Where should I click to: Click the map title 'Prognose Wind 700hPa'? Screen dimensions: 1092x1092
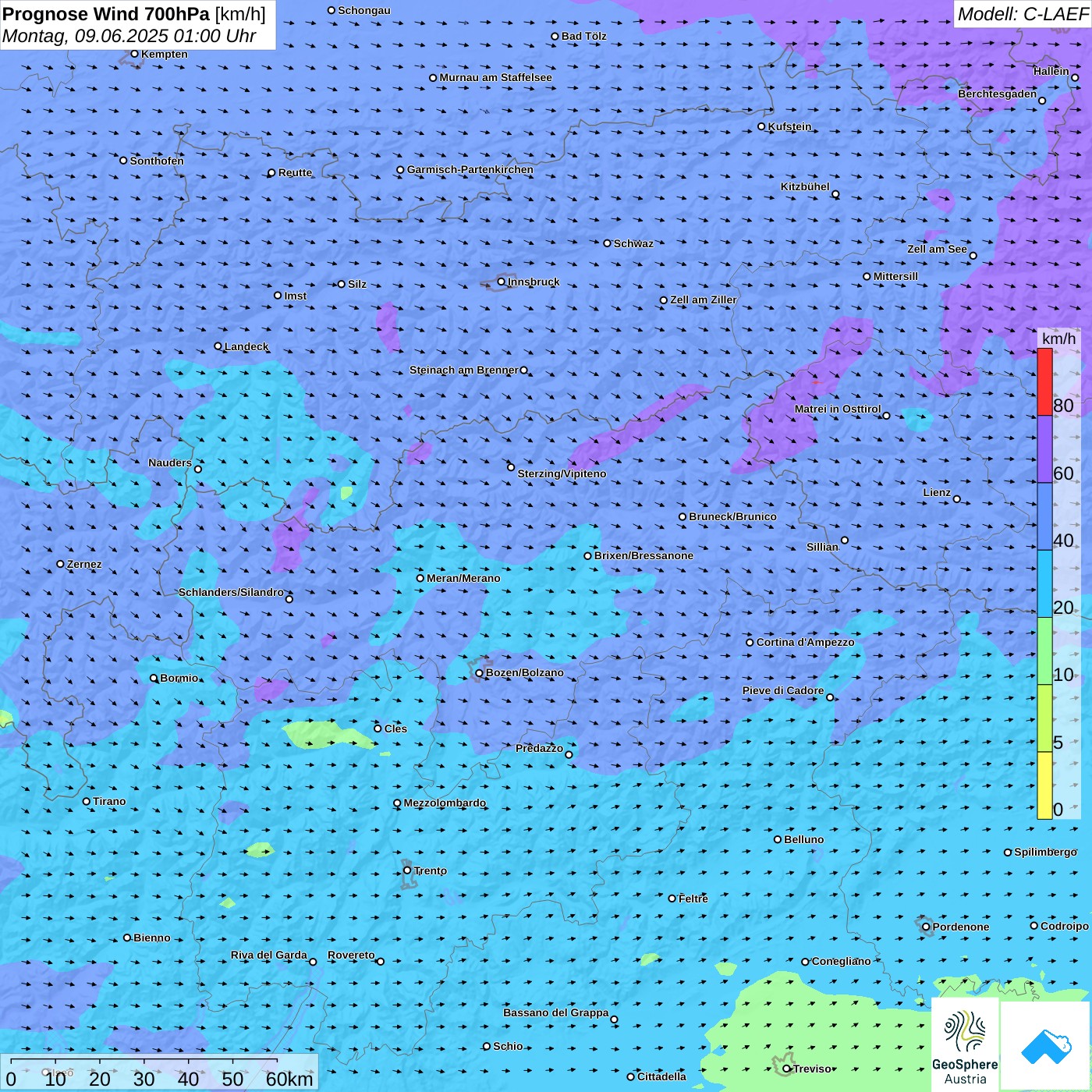point(106,14)
